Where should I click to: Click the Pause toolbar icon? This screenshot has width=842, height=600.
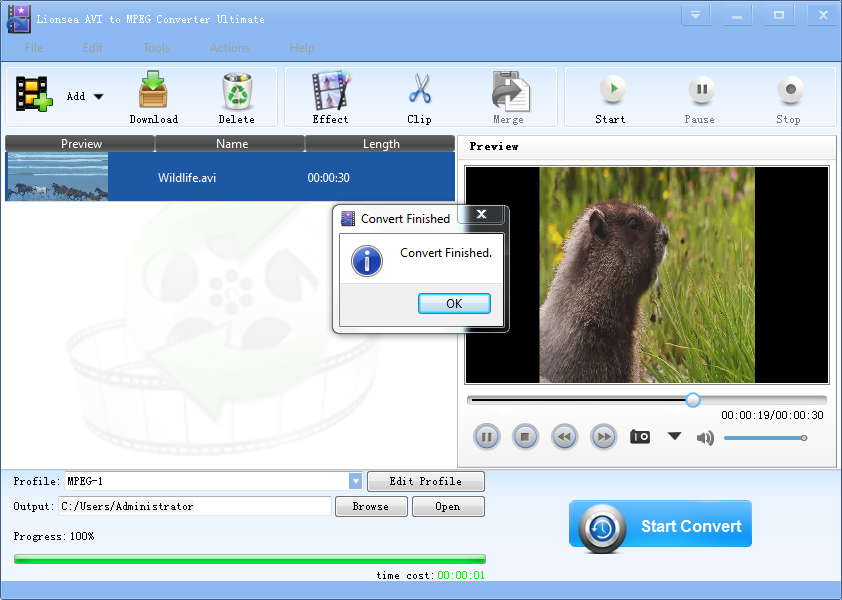click(701, 89)
